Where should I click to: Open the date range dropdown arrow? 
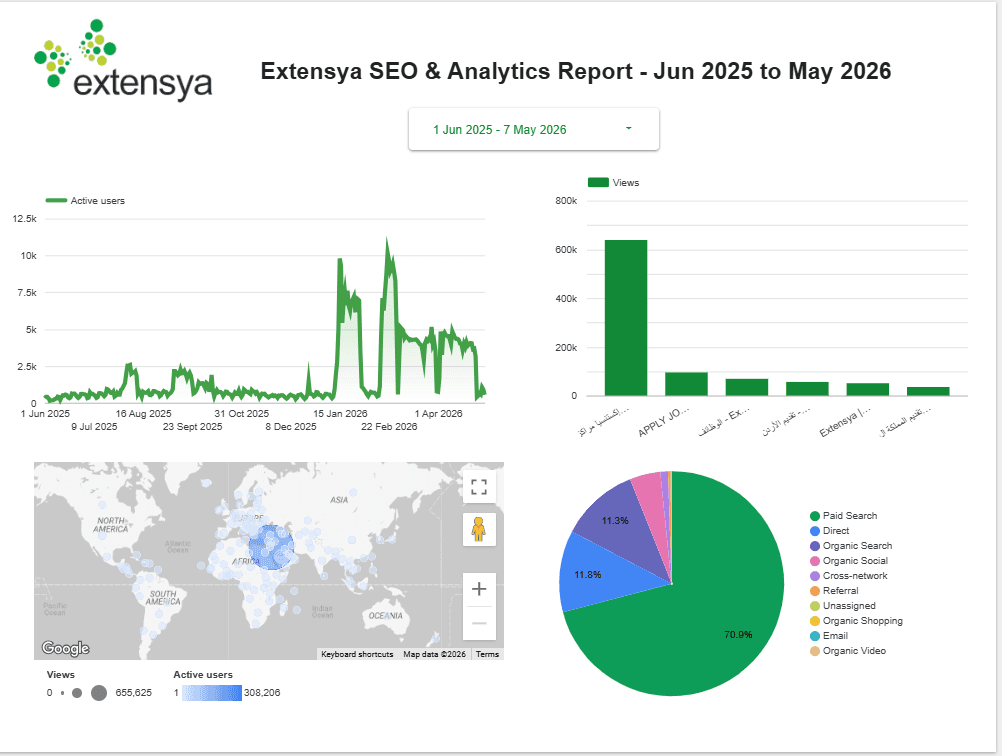pos(628,128)
